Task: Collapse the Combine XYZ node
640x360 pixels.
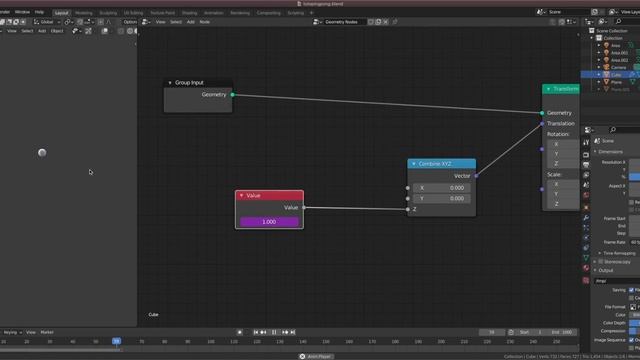Action: (x=414, y=164)
